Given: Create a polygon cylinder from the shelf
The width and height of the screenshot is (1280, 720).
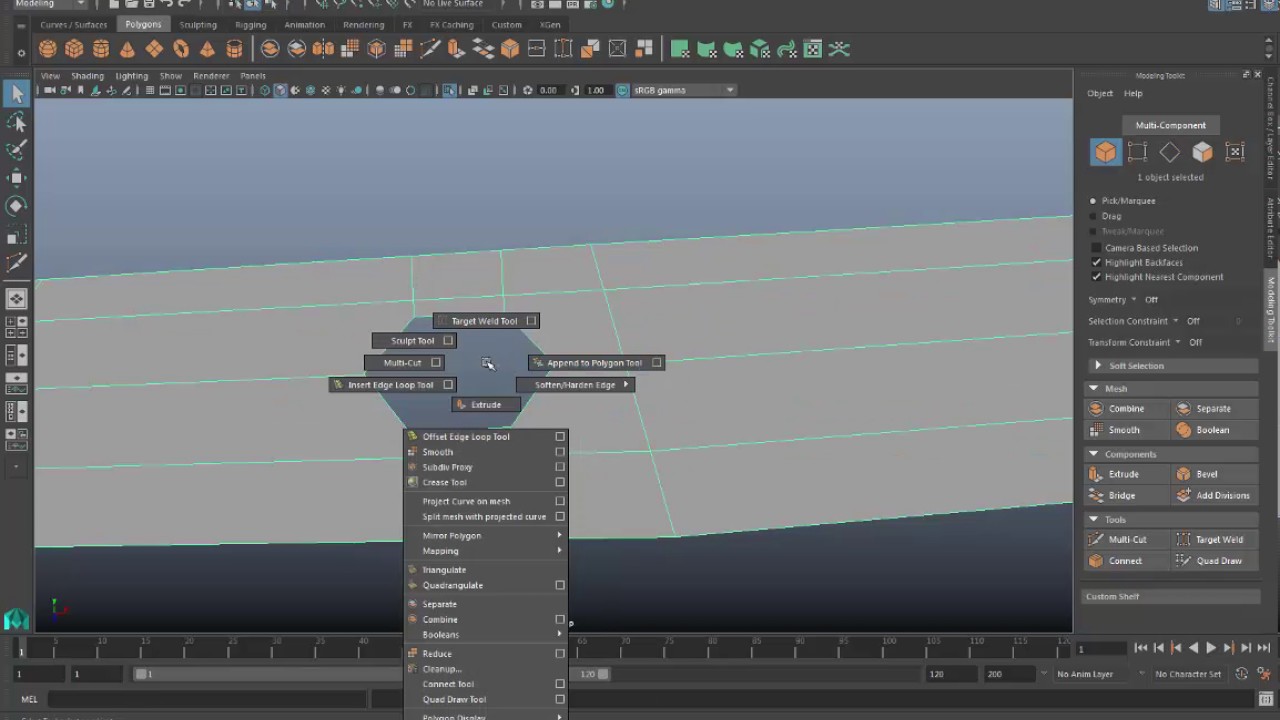Looking at the screenshot, I should [x=101, y=49].
